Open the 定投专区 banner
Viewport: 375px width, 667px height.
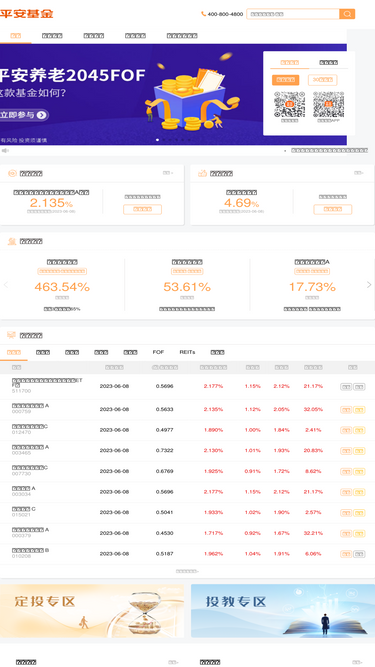[92, 610]
